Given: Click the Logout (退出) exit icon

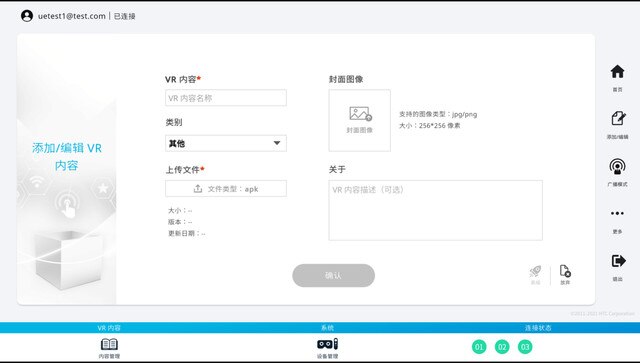Looking at the screenshot, I should [x=618, y=261].
